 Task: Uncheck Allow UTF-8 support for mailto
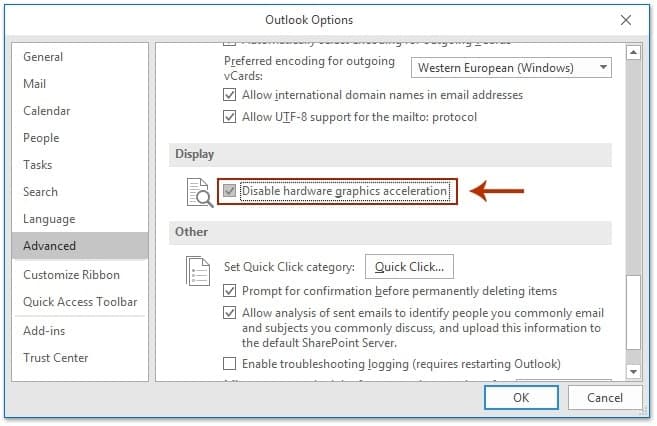(231, 117)
